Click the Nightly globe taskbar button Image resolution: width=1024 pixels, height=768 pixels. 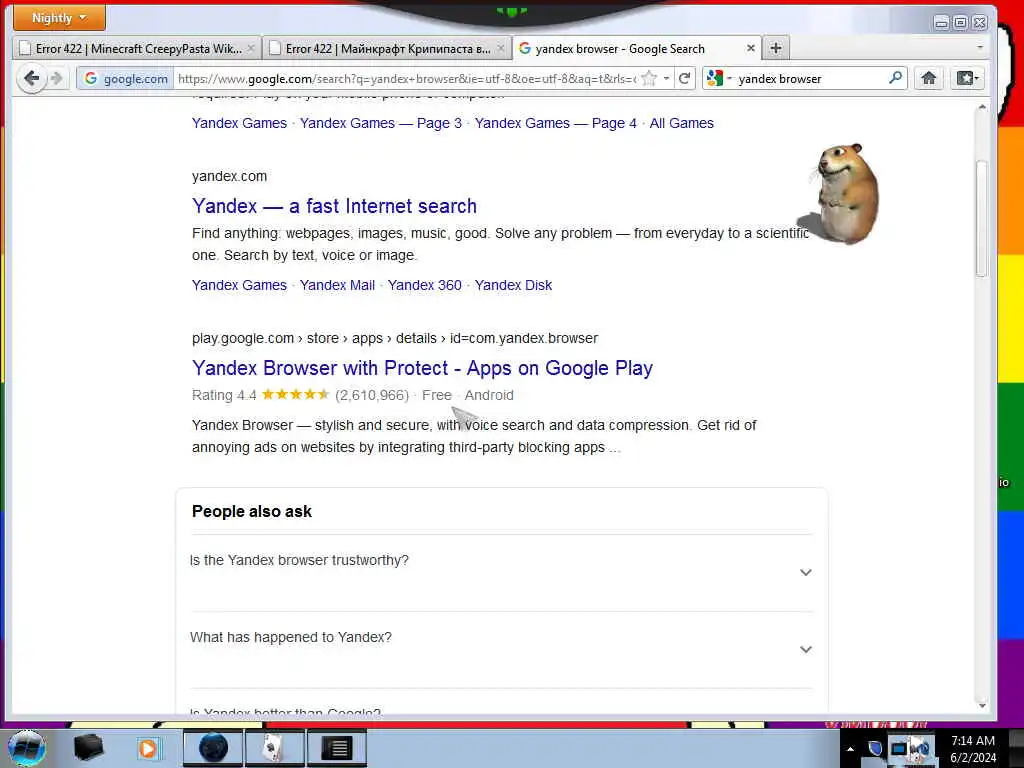[213, 748]
